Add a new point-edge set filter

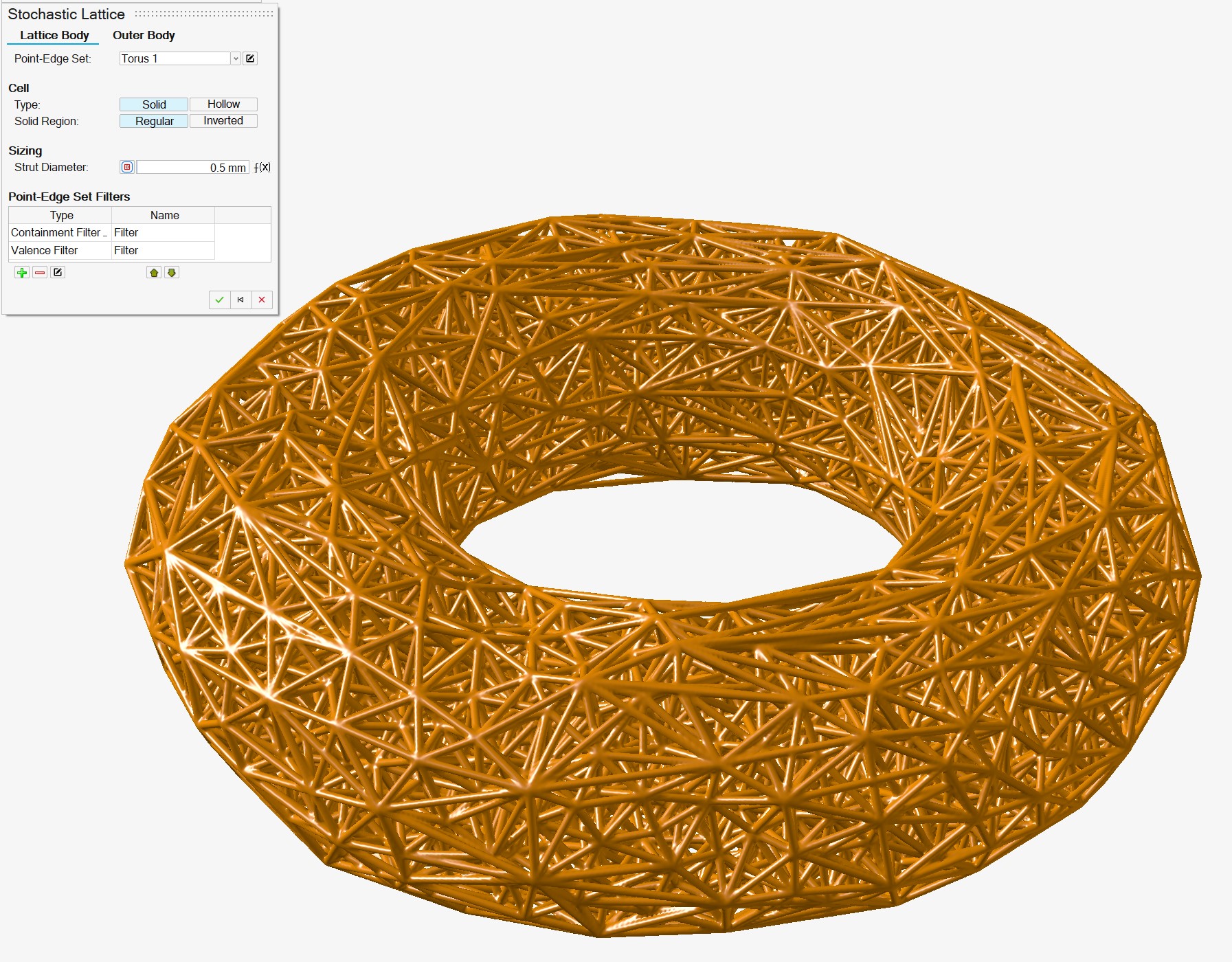tap(22, 273)
